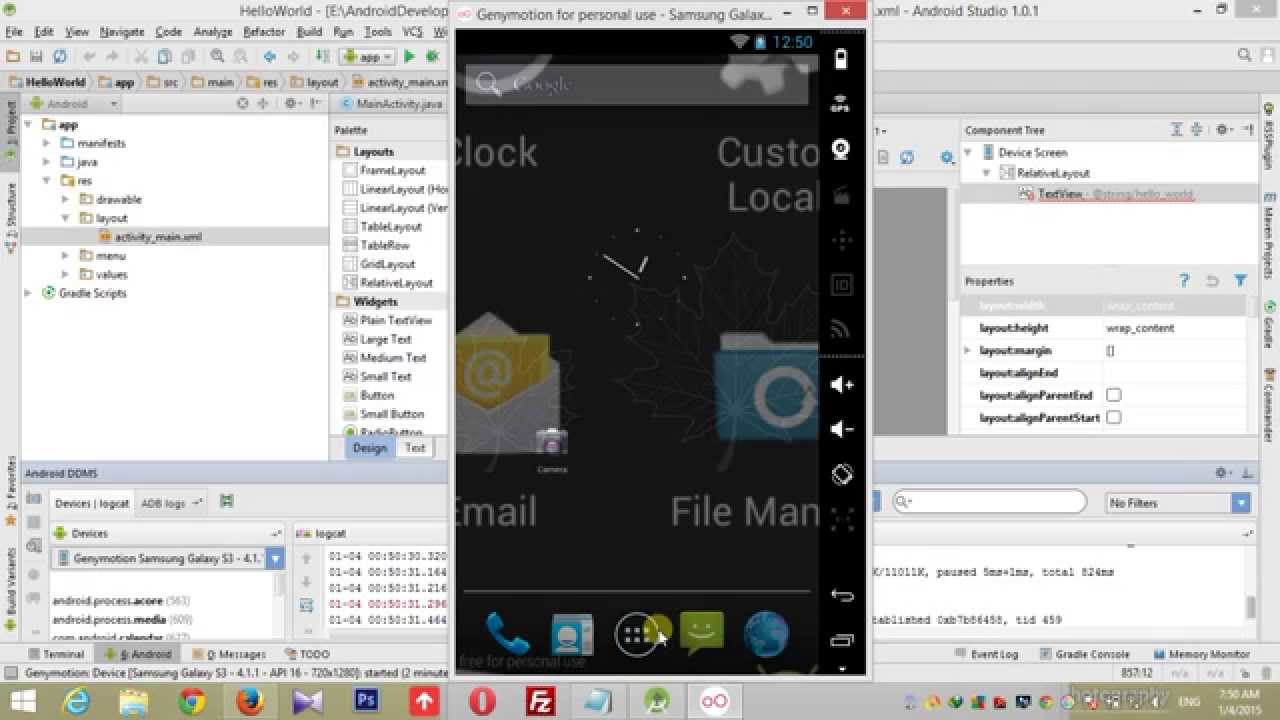This screenshot has height=720, width=1280.
Task: Click the Properties restore default arrow
Action: [1212, 281]
